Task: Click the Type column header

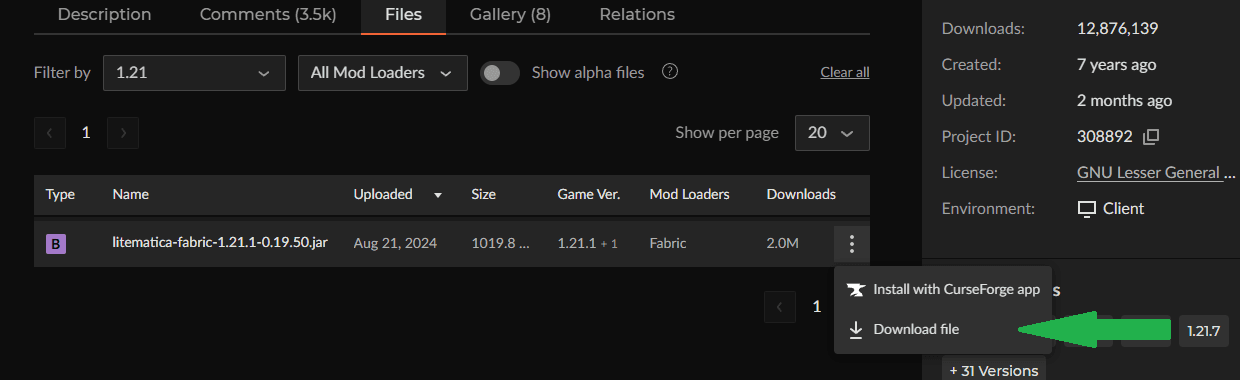Action: click(x=60, y=194)
